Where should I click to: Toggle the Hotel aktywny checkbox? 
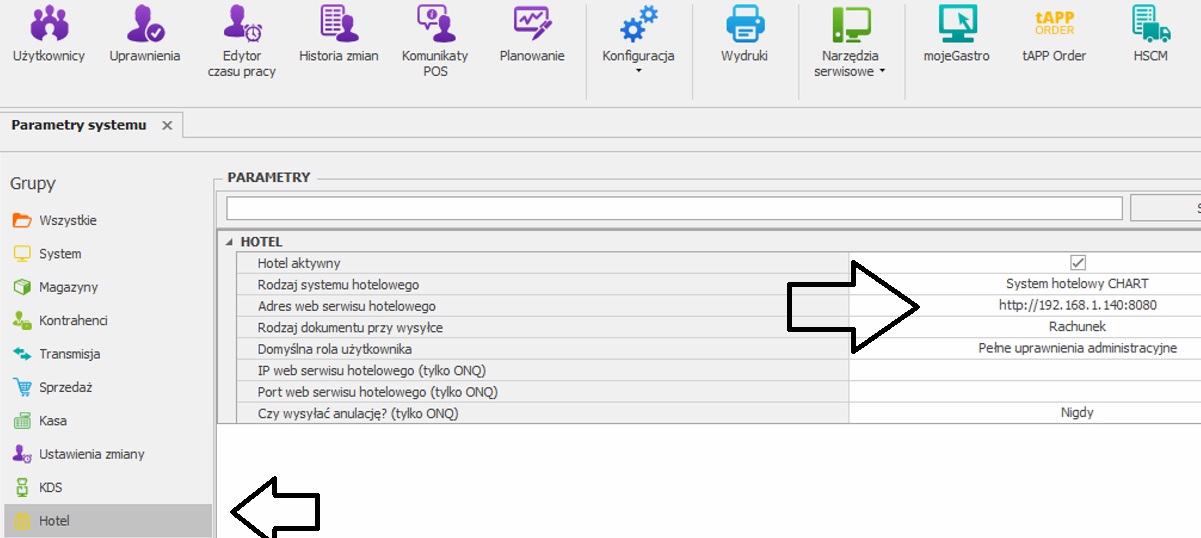tap(1078, 263)
